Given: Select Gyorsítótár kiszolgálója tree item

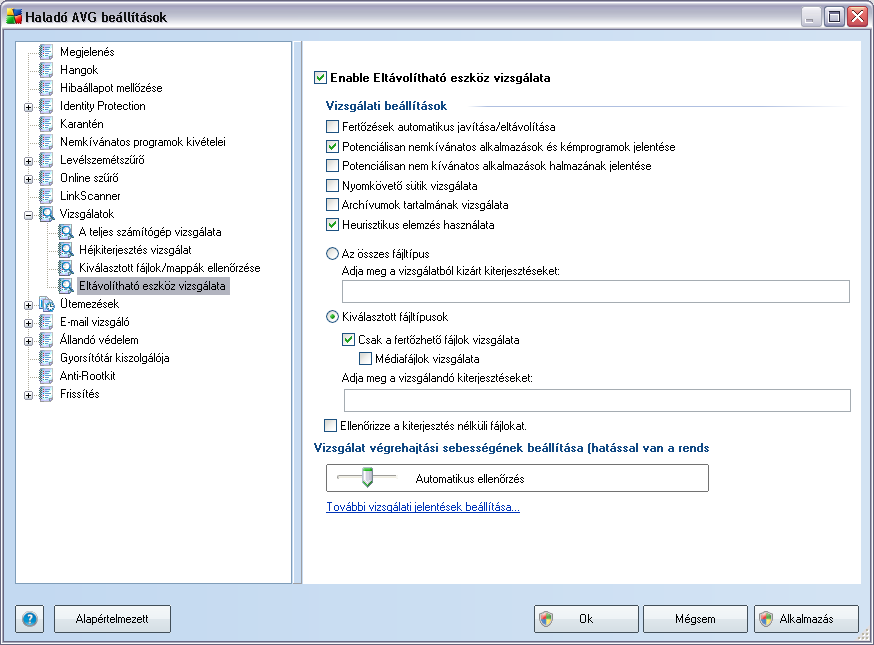Looking at the screenshot, I should point(114,358).
